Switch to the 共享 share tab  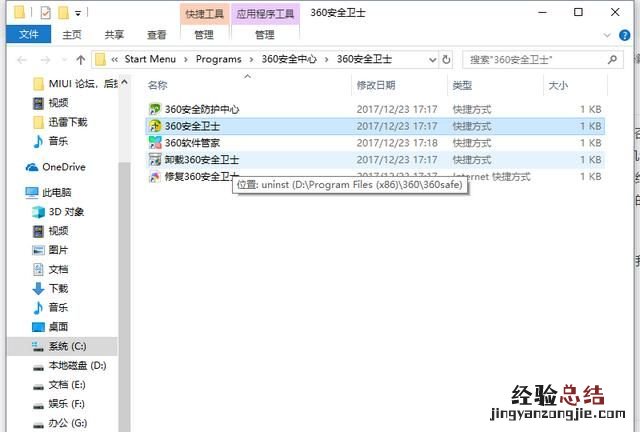coord(114,34)
